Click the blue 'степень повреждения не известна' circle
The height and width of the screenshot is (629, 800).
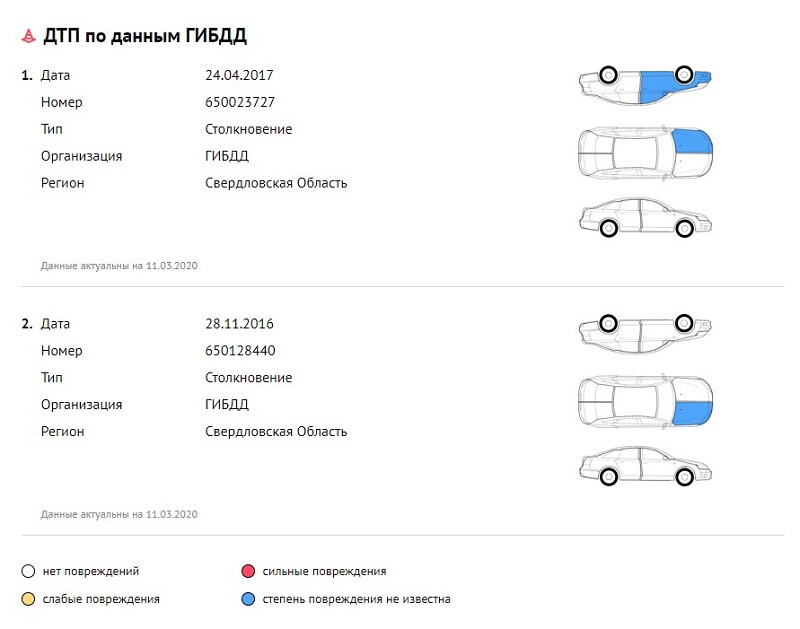click(248, 599)
